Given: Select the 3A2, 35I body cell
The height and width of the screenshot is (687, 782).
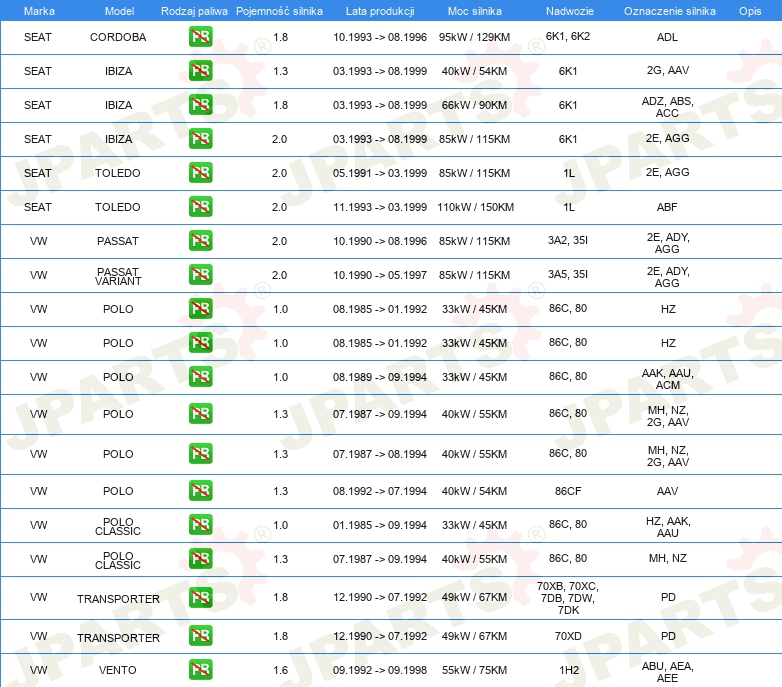Looking at the screenshot, I should [x=568, y=240].
